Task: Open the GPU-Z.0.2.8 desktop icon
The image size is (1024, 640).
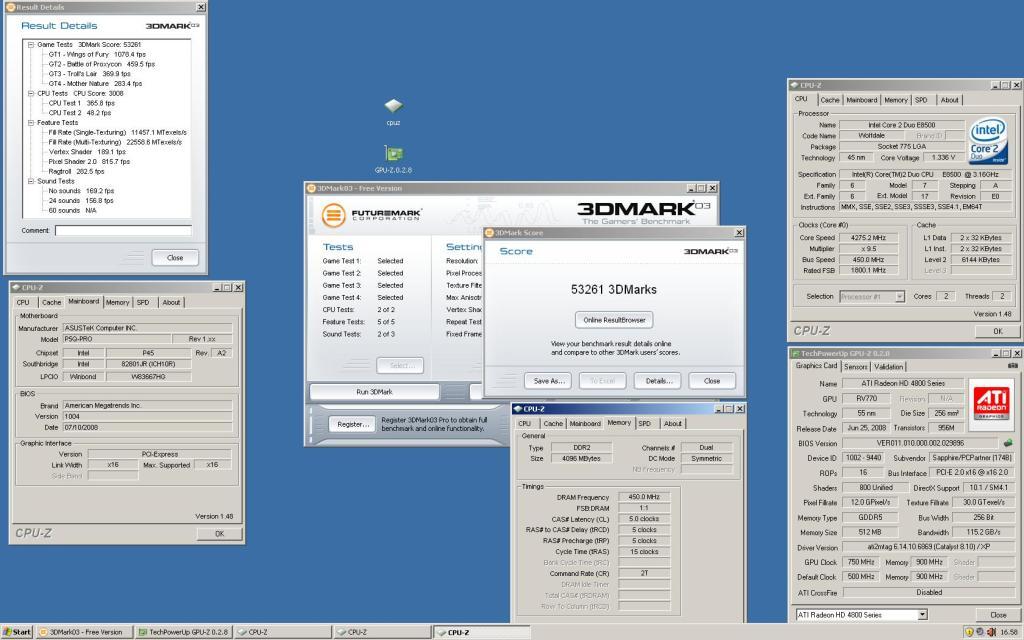Action: (393, 154)
